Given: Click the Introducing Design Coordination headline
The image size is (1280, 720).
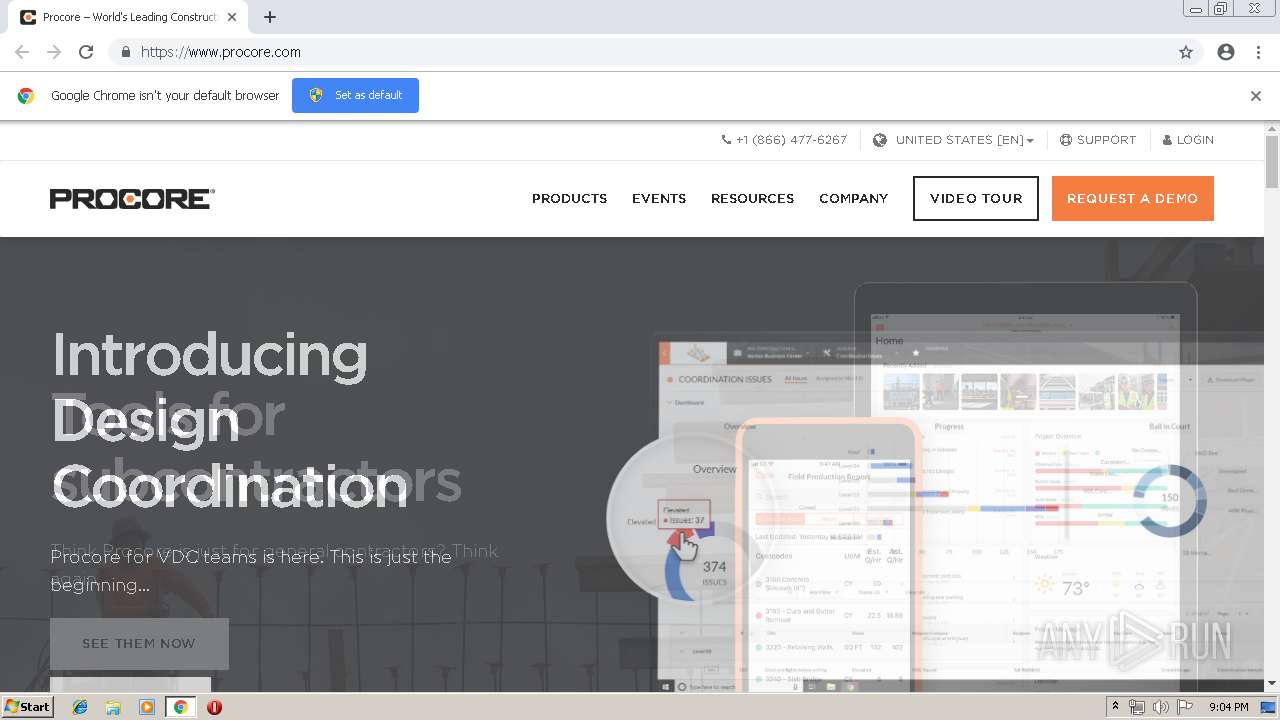Looking at the screenshot, I should click(x=230, y=419).
